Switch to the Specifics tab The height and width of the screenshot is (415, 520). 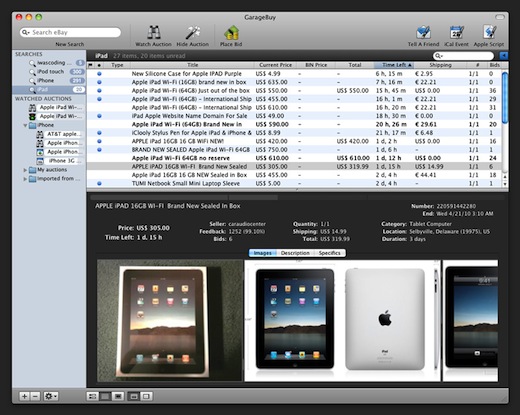[329, 253]
